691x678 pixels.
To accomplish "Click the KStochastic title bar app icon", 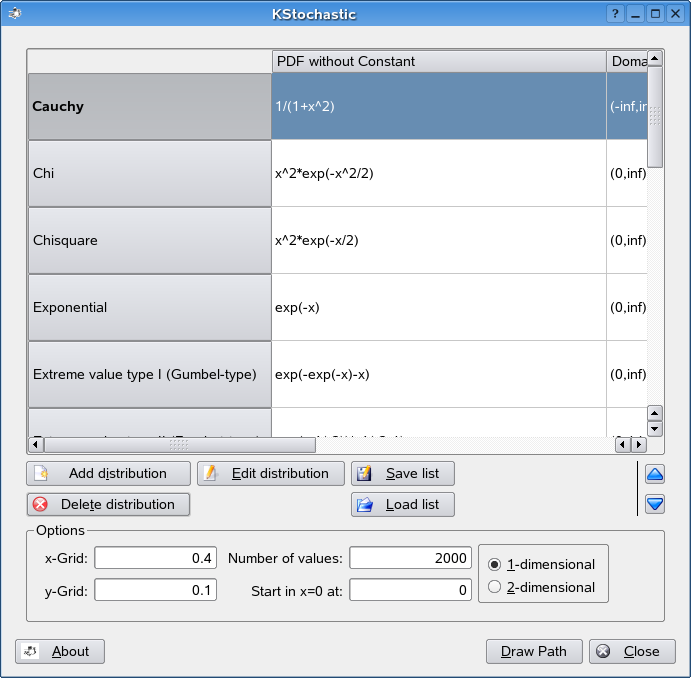I will click(x=14, y=13).
